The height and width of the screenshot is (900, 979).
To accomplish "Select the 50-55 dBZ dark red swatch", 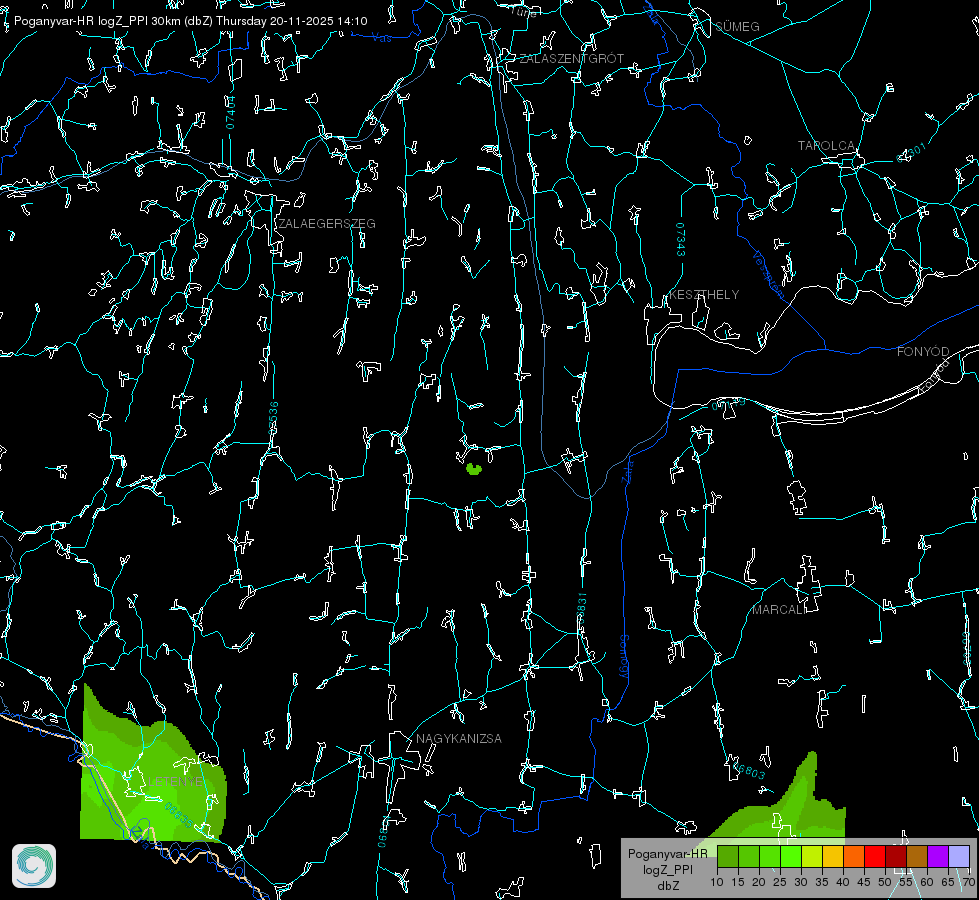I will (896, 856).
